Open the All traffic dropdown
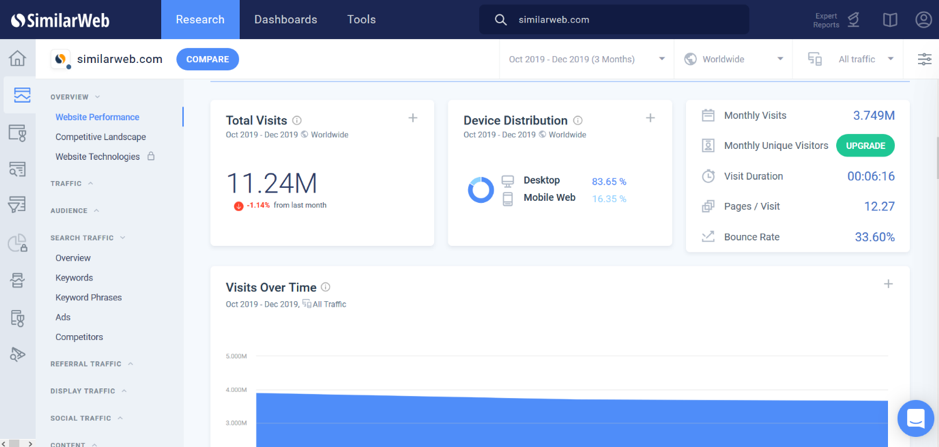Image resolution: width=939 pixels, height=447 pixels. 850,59
